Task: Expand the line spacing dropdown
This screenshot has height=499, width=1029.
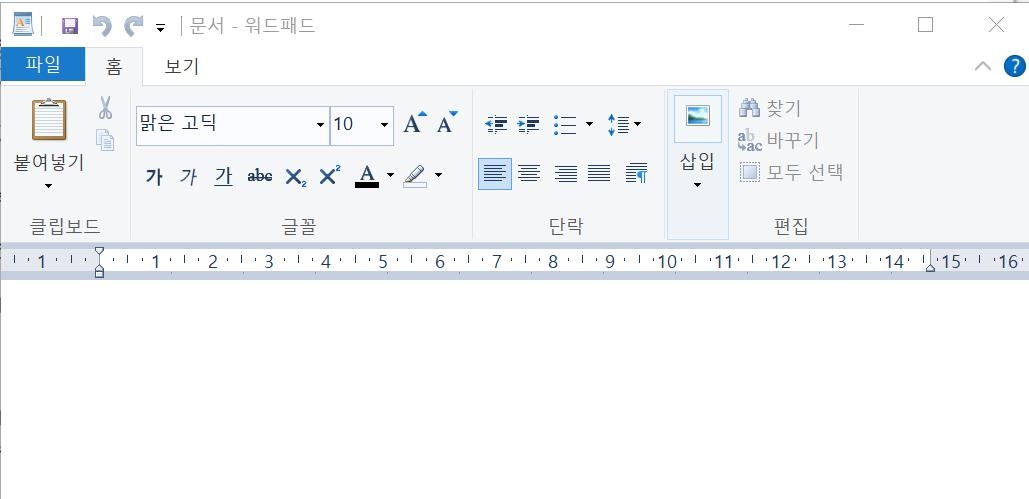Action: (625, 124)
